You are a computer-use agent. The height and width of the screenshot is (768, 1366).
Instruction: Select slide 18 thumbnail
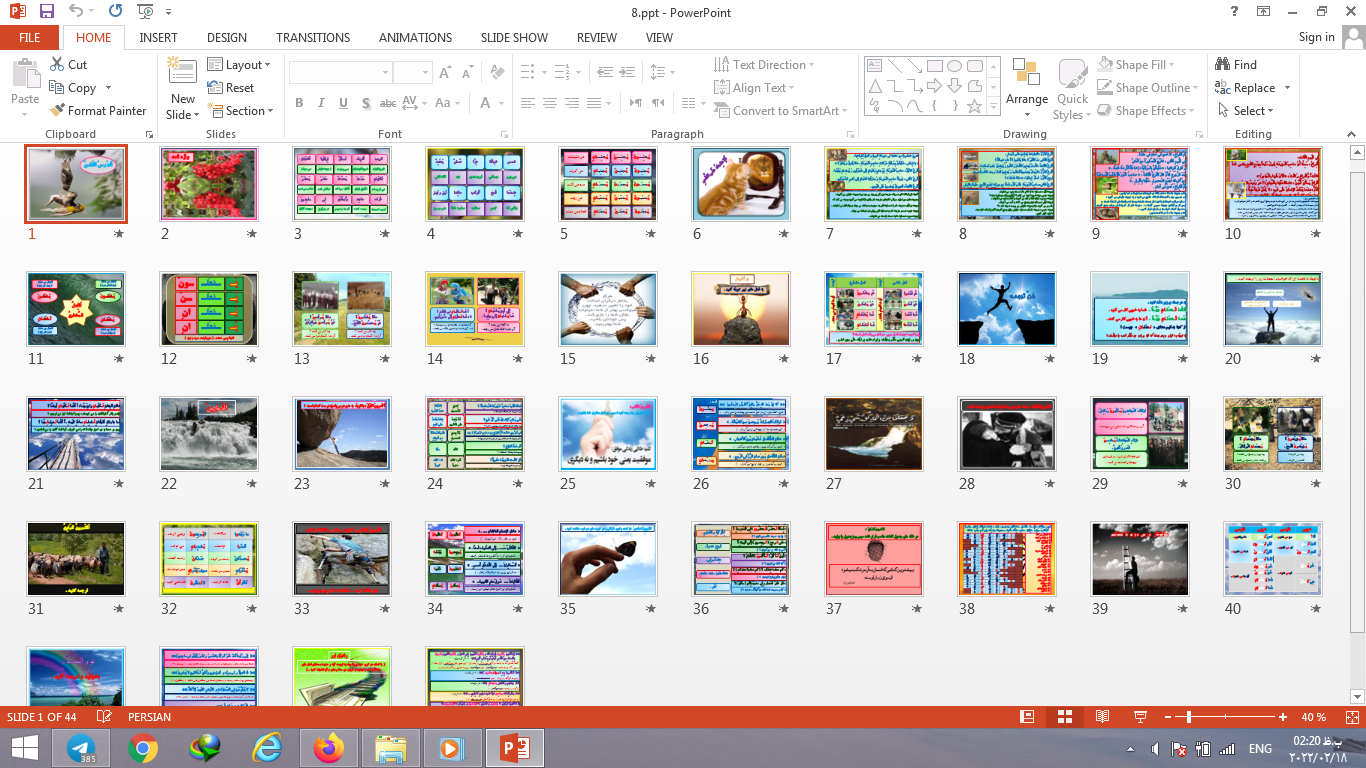coord(1006,309)
